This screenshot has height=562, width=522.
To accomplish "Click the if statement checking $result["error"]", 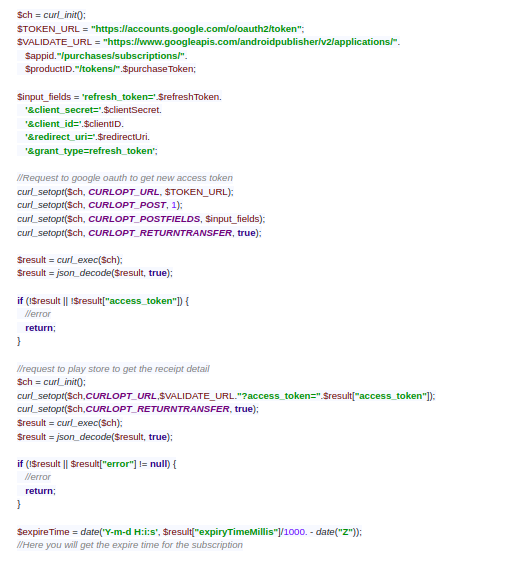I will [x=97, y=464].
